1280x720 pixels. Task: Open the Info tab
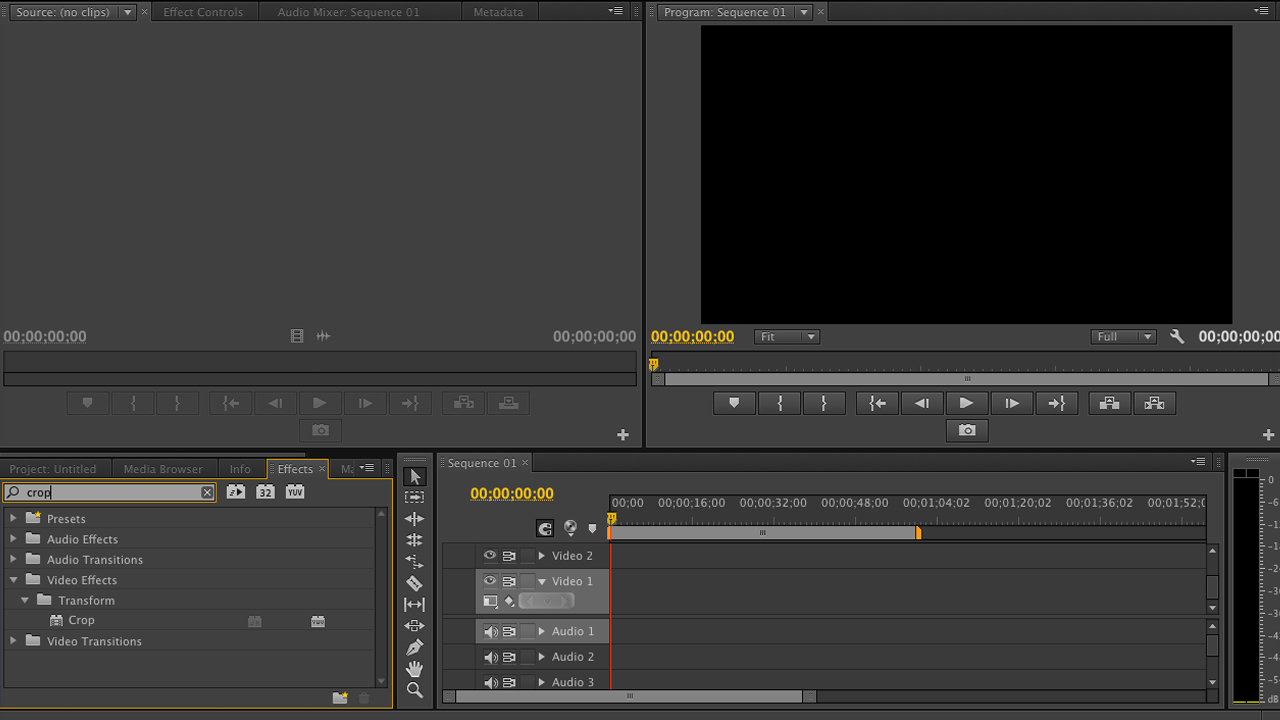(x=240, y=469)
